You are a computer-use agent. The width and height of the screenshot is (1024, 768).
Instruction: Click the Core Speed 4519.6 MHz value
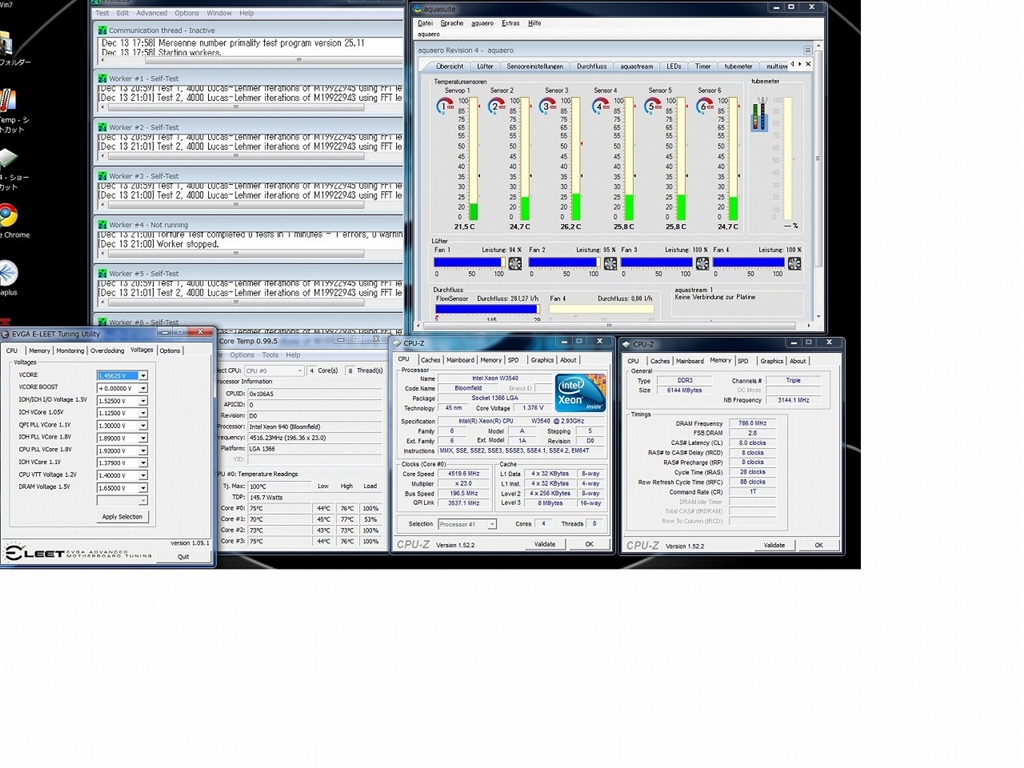coord(463,473)
